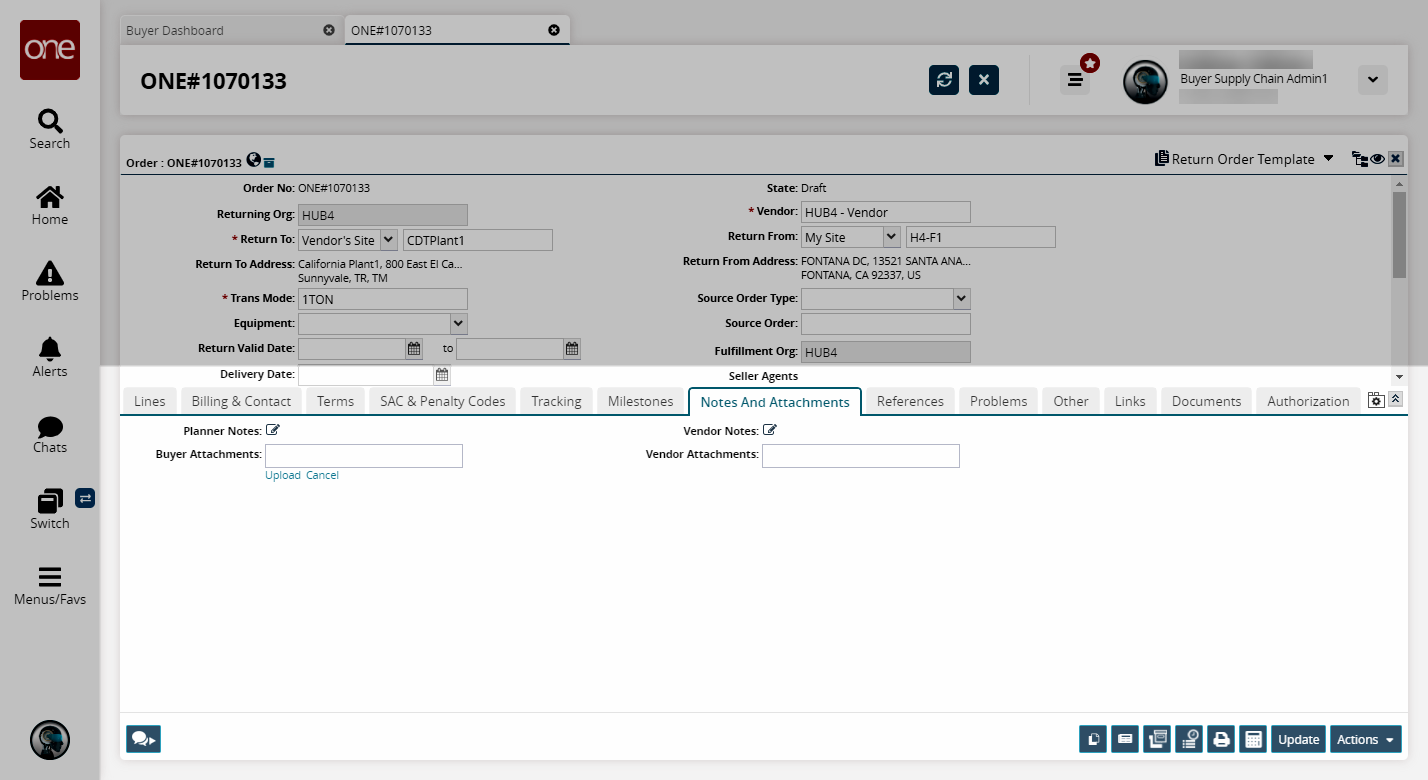Toggle the eye visibility icon in order header
This screenshot has height=780, width=1428.
pos(1377,159)
